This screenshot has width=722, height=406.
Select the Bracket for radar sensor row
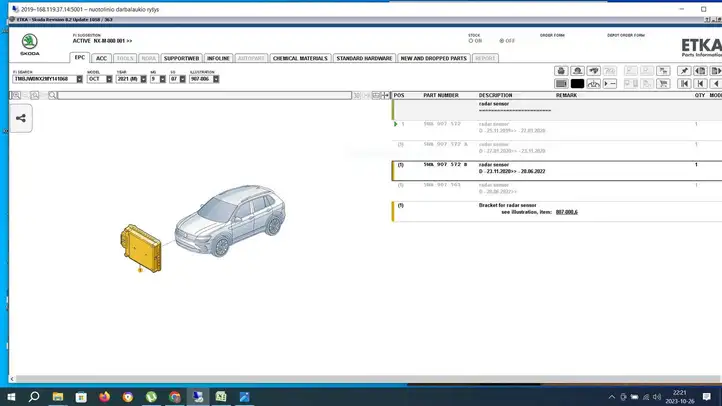(557, 211)
